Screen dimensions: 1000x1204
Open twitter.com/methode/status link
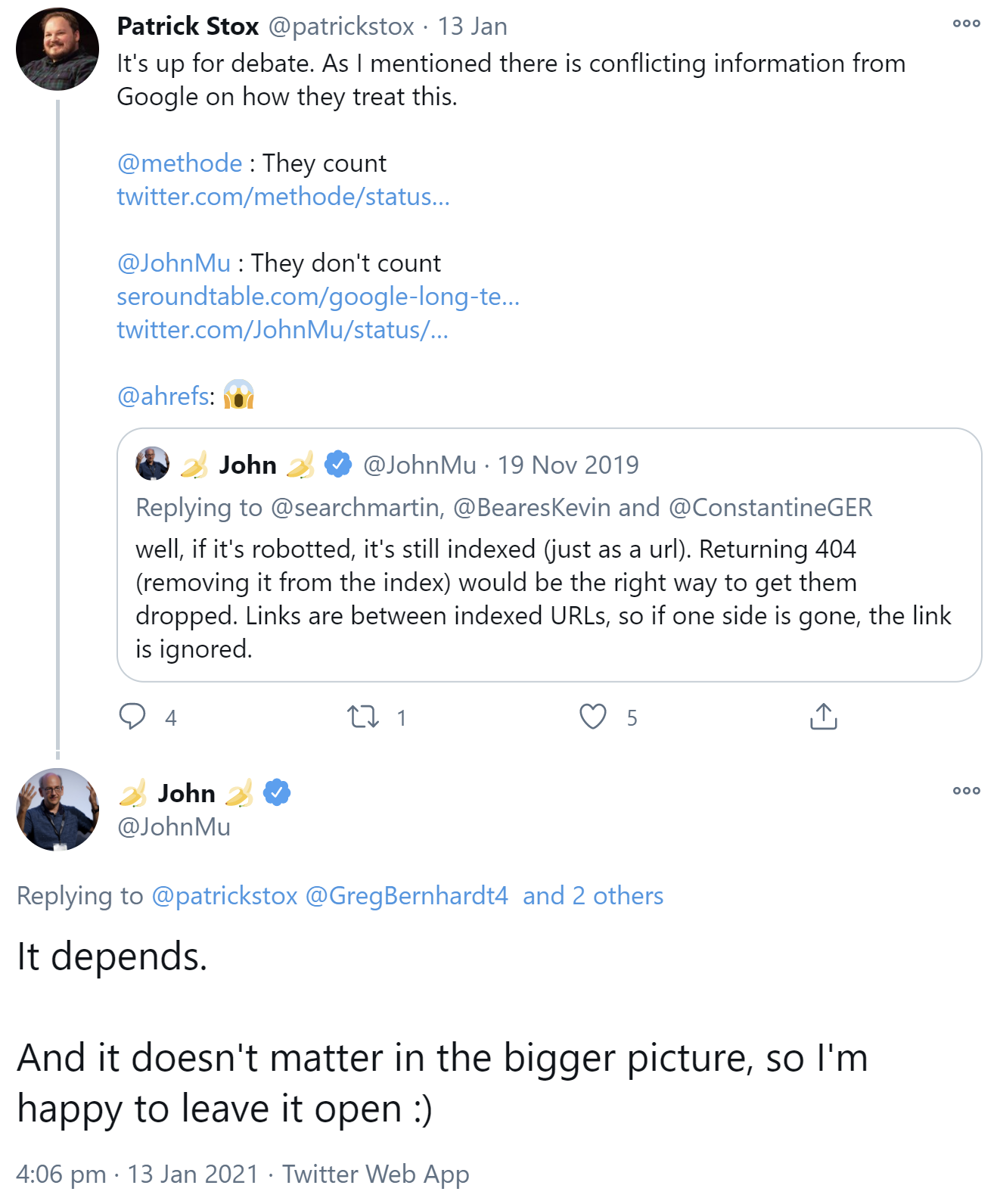(x=283, y=197)
